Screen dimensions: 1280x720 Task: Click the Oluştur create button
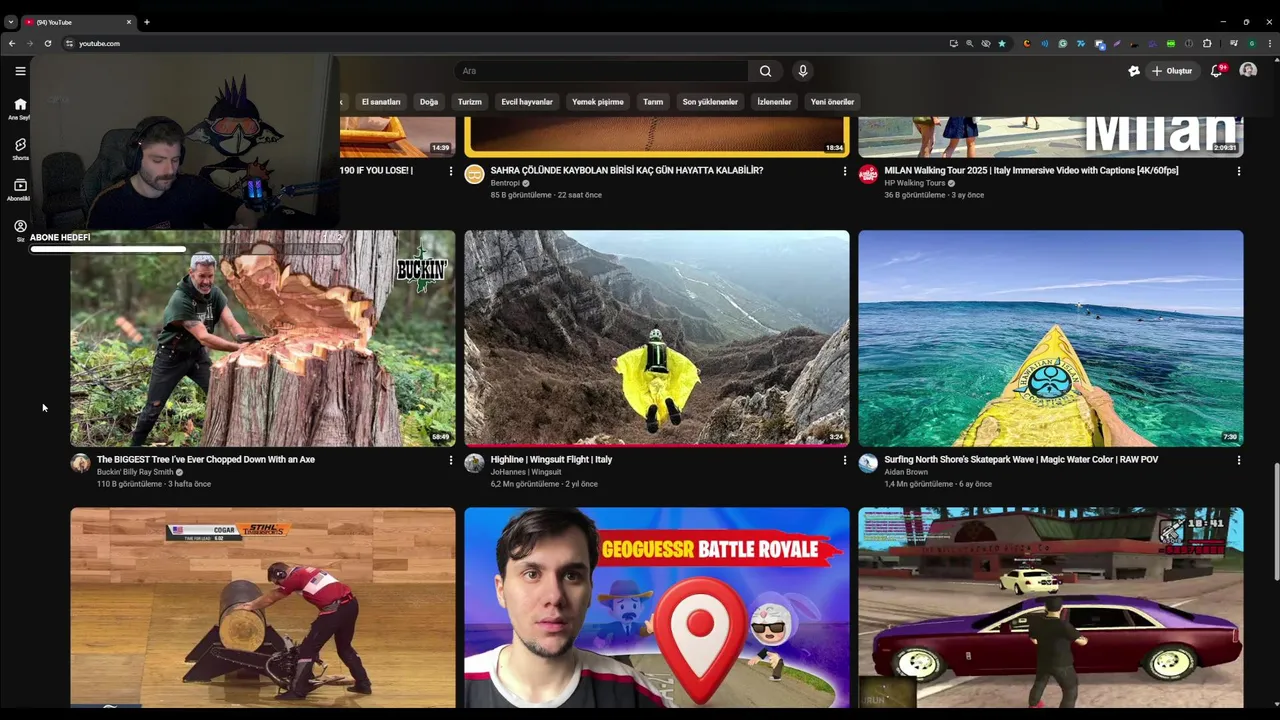coord(1172,71)
